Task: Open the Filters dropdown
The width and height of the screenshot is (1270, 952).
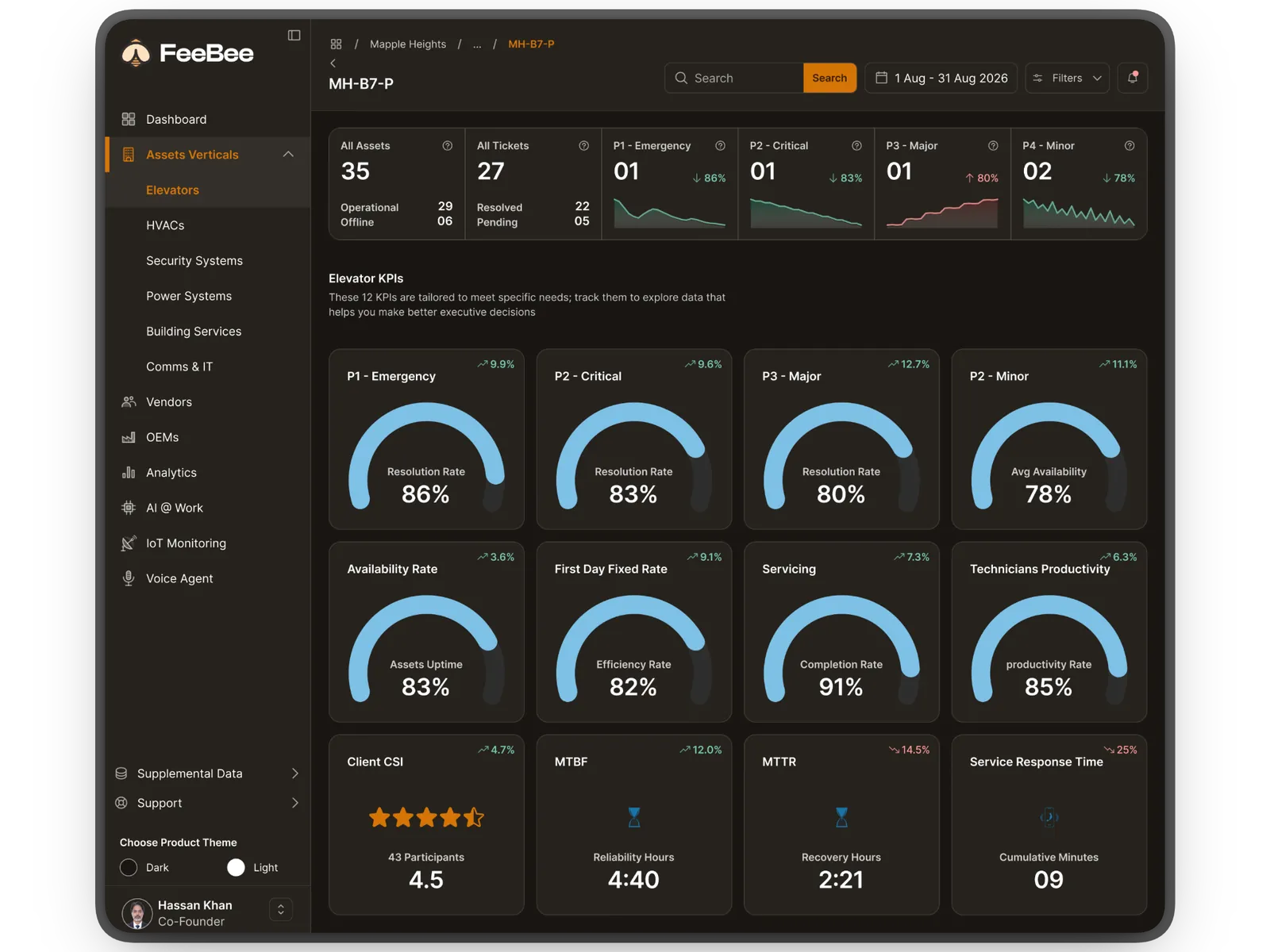Action: coord(1067,78)
